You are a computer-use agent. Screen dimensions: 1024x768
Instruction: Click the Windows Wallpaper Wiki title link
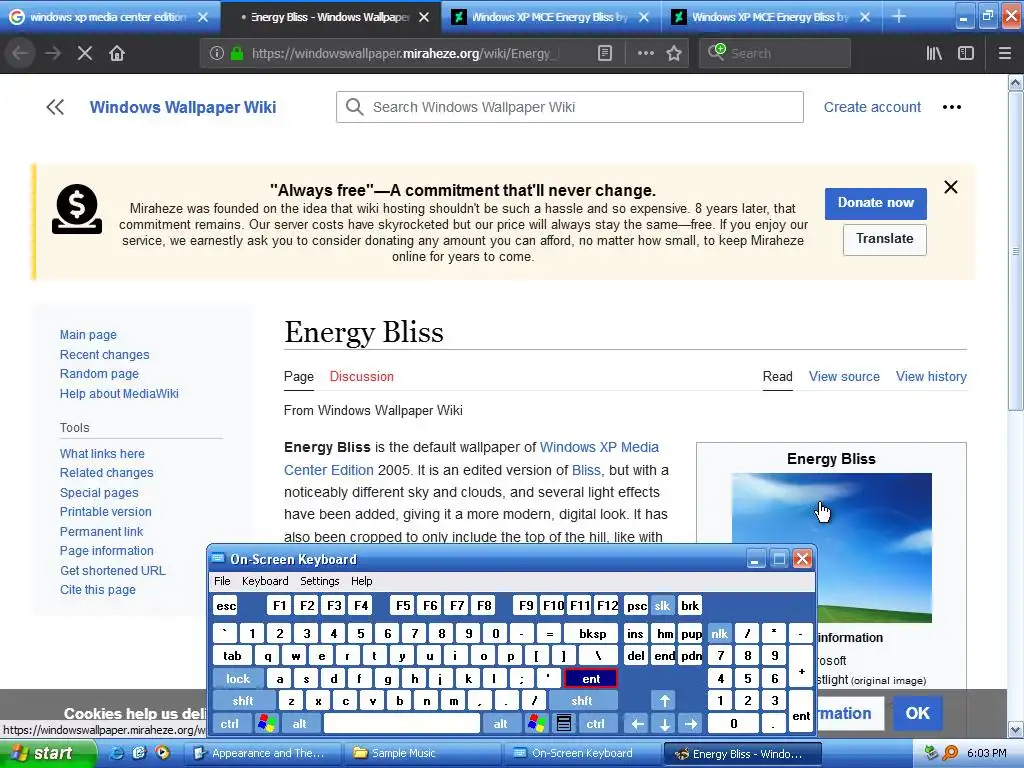point(183,107)
